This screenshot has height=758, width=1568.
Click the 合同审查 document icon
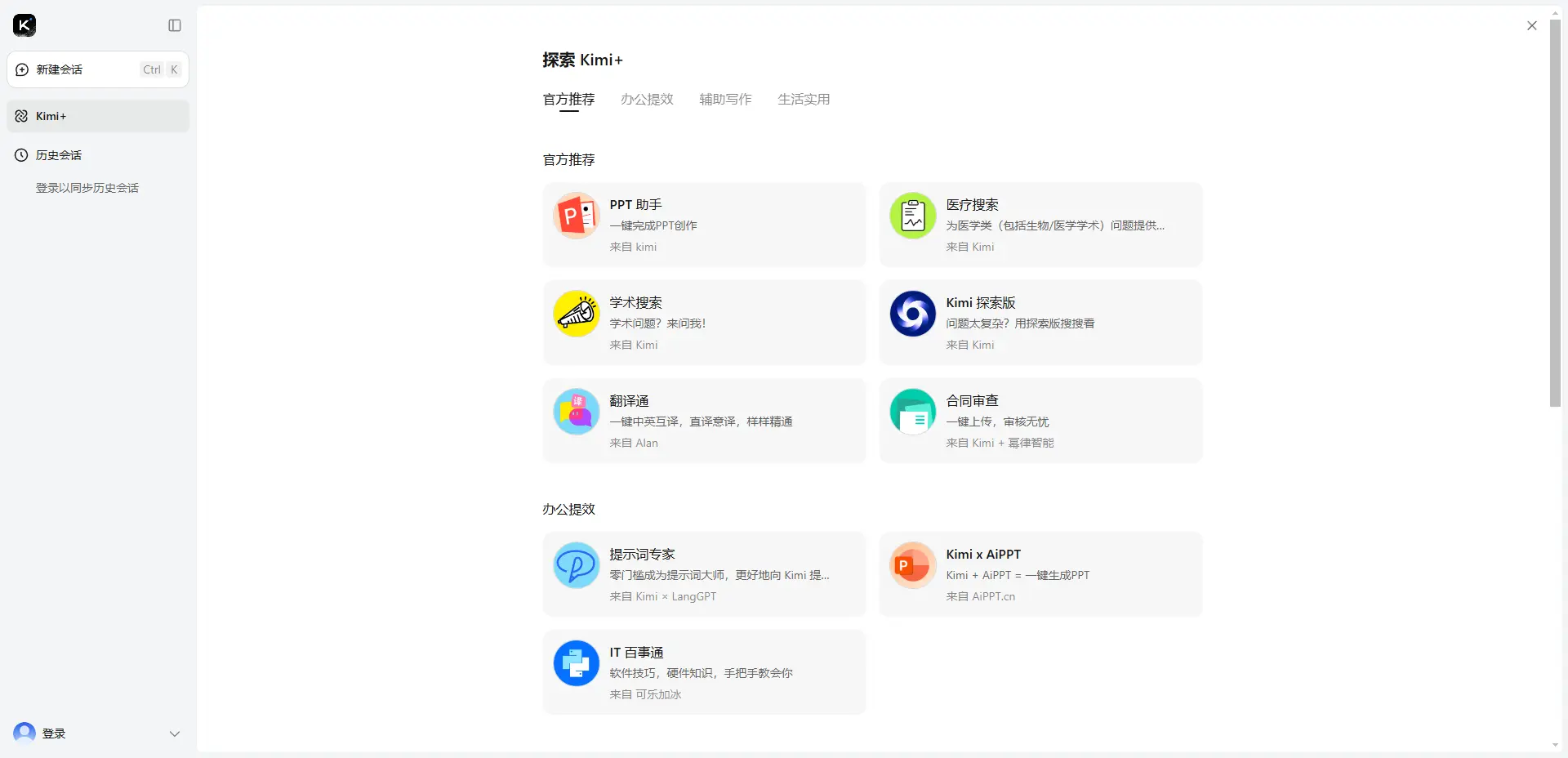[x=913, y=412]
